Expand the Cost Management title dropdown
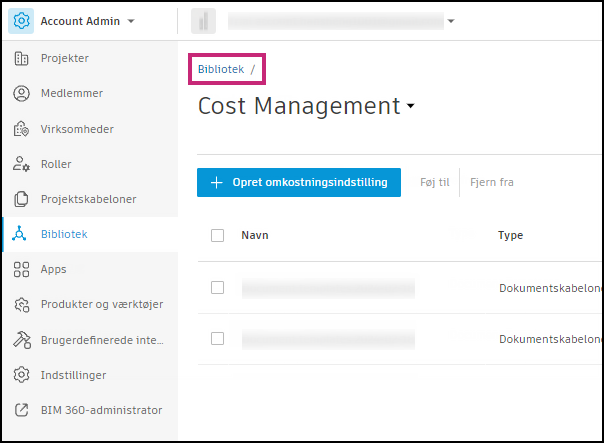Screen dimensions: 604x443 [411, 107]
